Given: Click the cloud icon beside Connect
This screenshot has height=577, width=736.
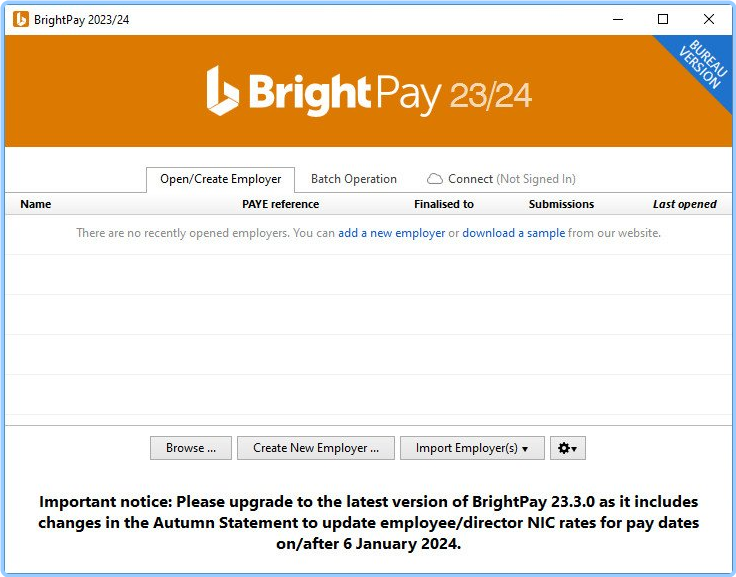Looking at the screenshot, I should 435,179.
